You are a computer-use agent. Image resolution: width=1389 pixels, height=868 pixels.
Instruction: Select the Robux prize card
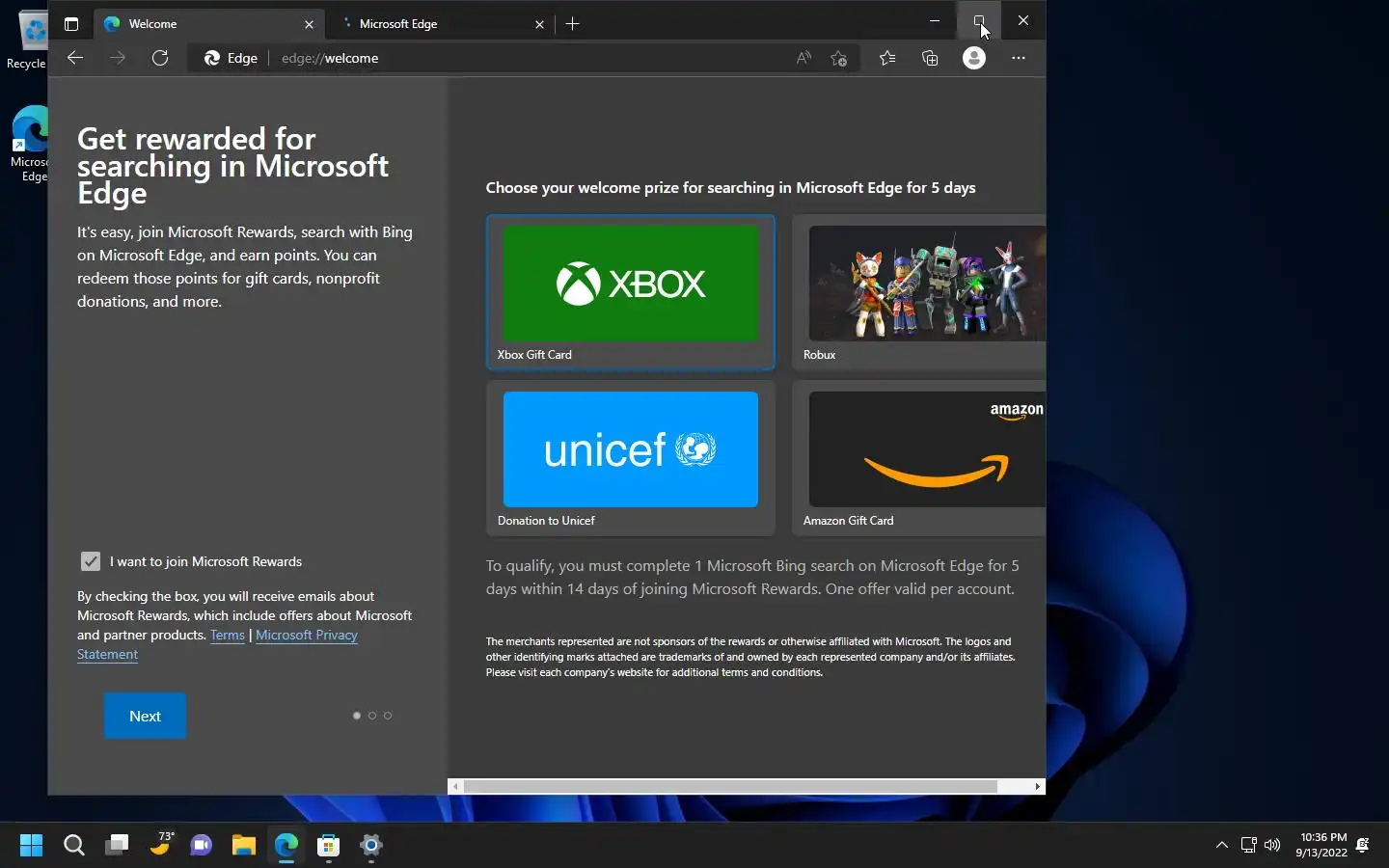[x=919, y=292]
